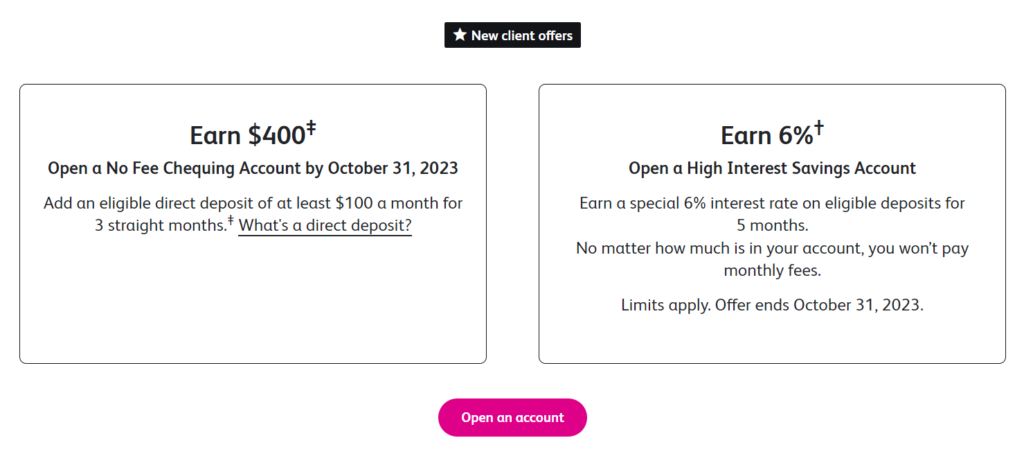
Task: Click the "5 months." text line
Action: pyautogui.click(x=772, y=225)
